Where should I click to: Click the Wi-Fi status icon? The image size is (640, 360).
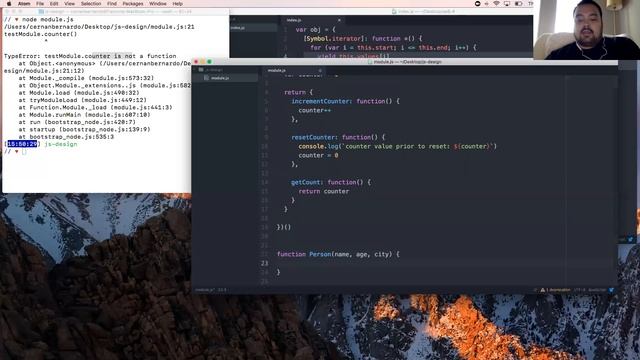tap(496, 3)
